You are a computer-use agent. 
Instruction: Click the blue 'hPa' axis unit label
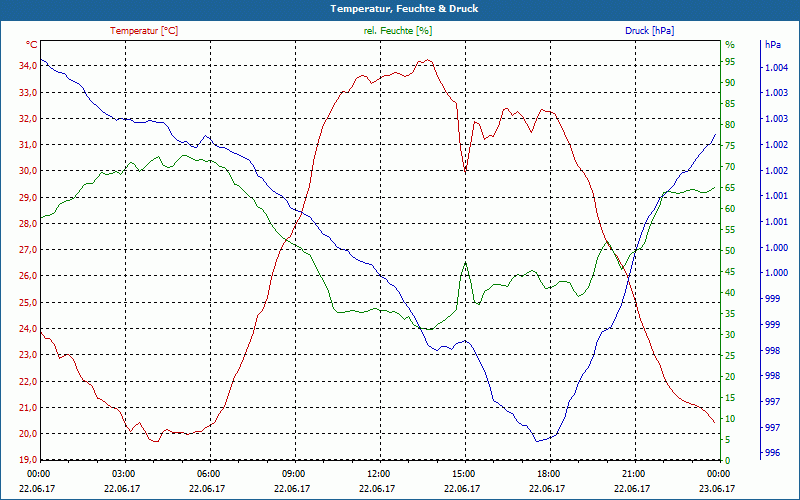pyautogui.click(x=772, y=45)
